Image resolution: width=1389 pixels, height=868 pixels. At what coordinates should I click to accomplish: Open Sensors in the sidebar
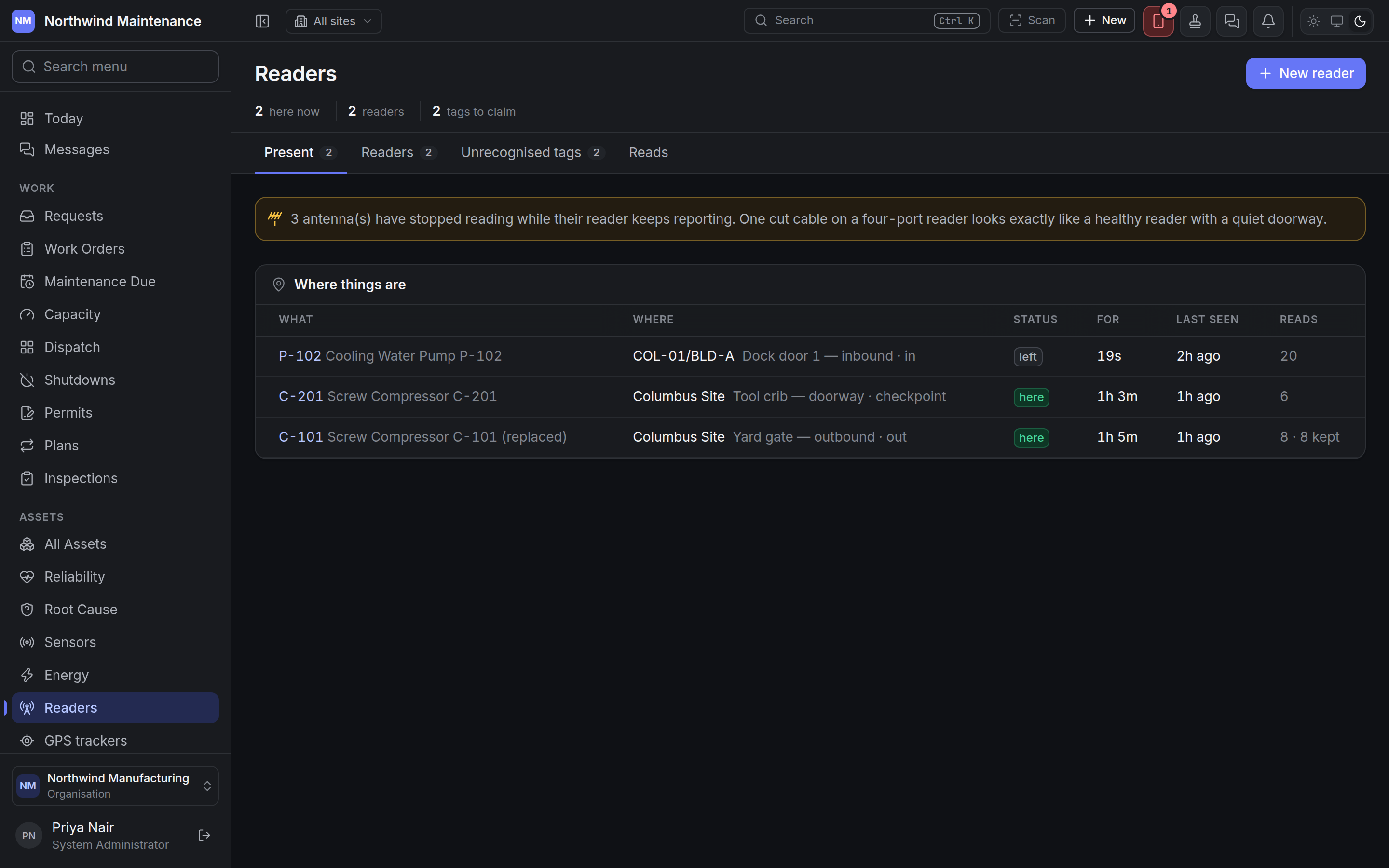(115, 642)
